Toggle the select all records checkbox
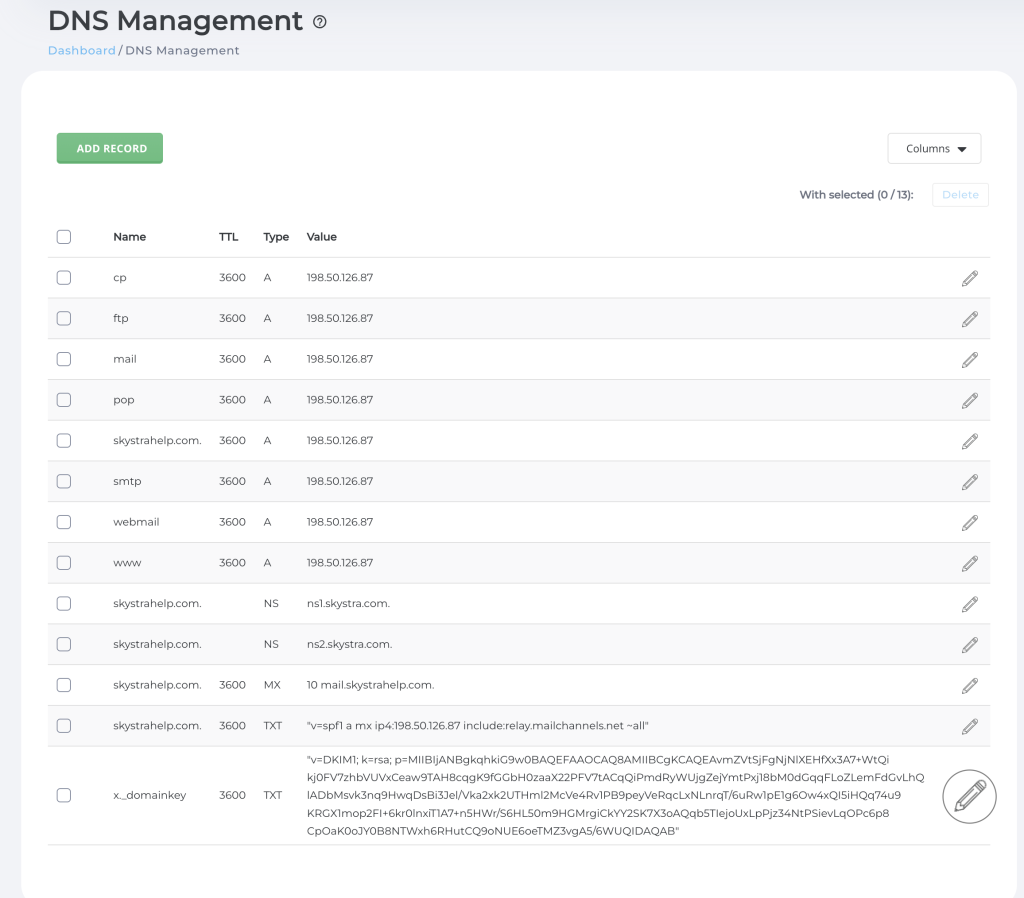Viewport: 1024px width, 898px height. (x=64, y=237)
